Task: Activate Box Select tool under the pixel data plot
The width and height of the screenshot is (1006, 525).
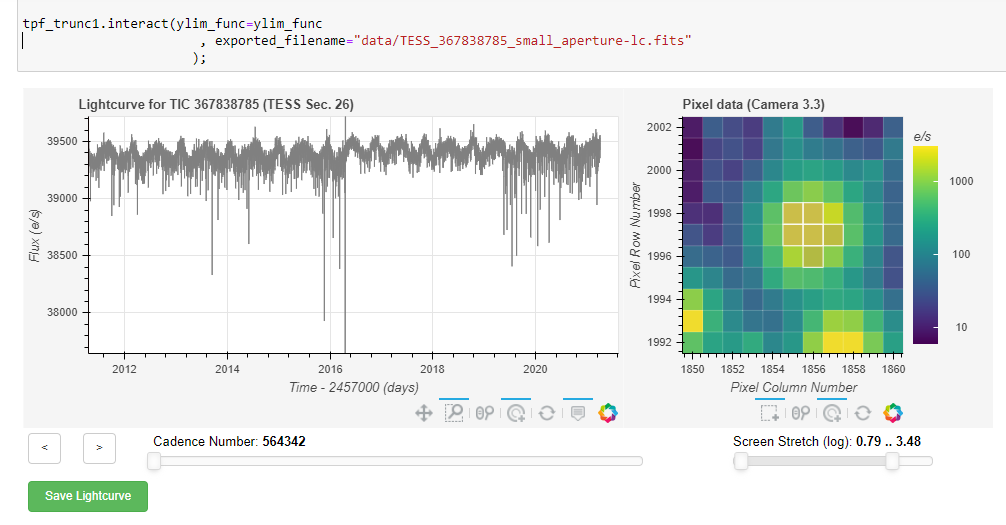Action: pos(770,413)
